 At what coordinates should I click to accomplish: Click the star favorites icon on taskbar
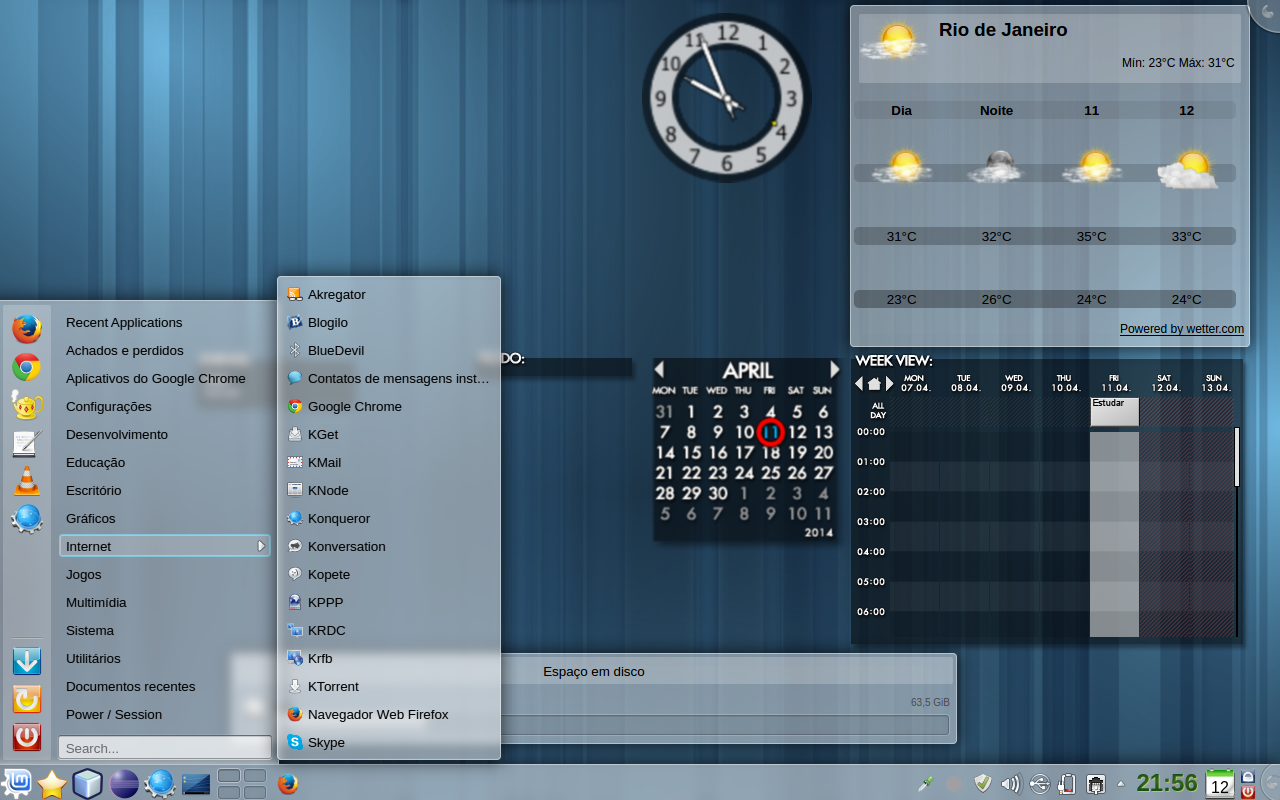click(x=52, y=784)
